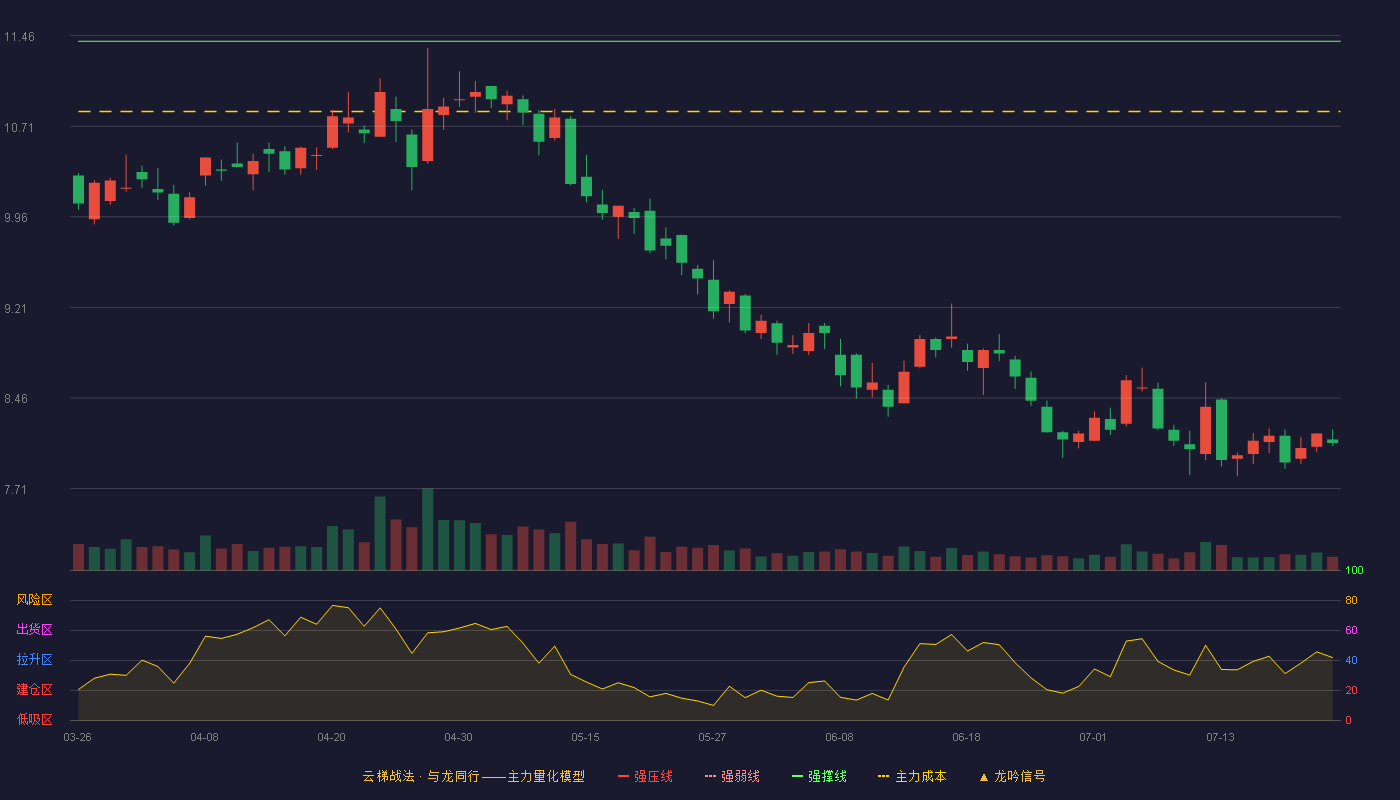This screenshot has width=1400, height=800.
Task: Toggle the 强压线 legend entry
Action: point(645,776)
